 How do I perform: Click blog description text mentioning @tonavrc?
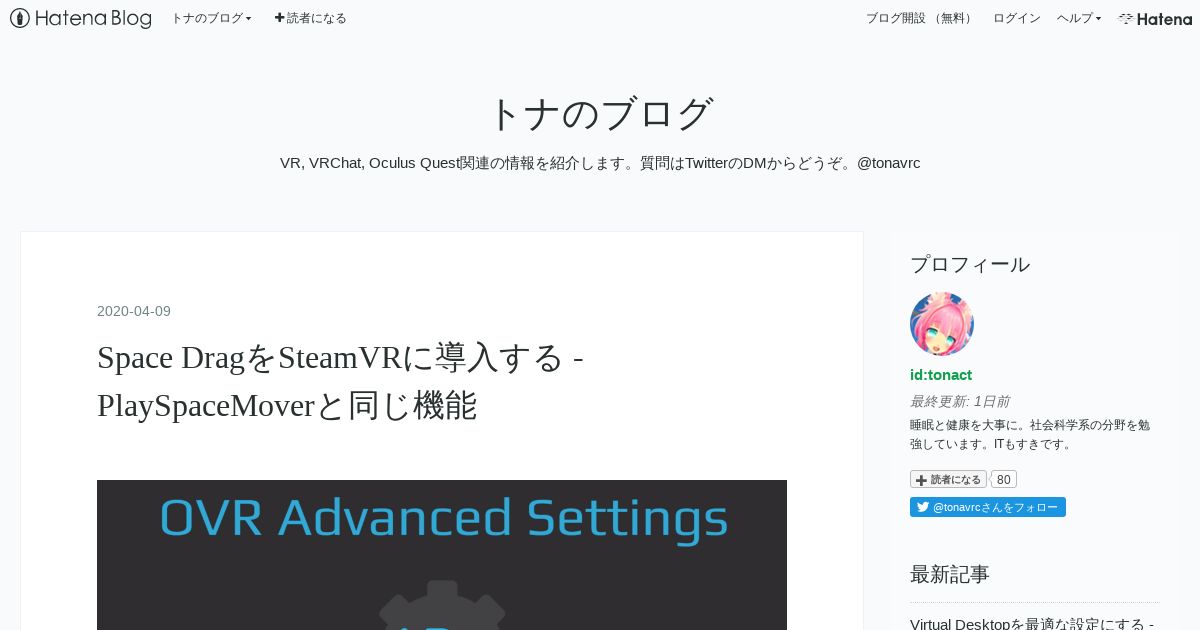(600, 163)
